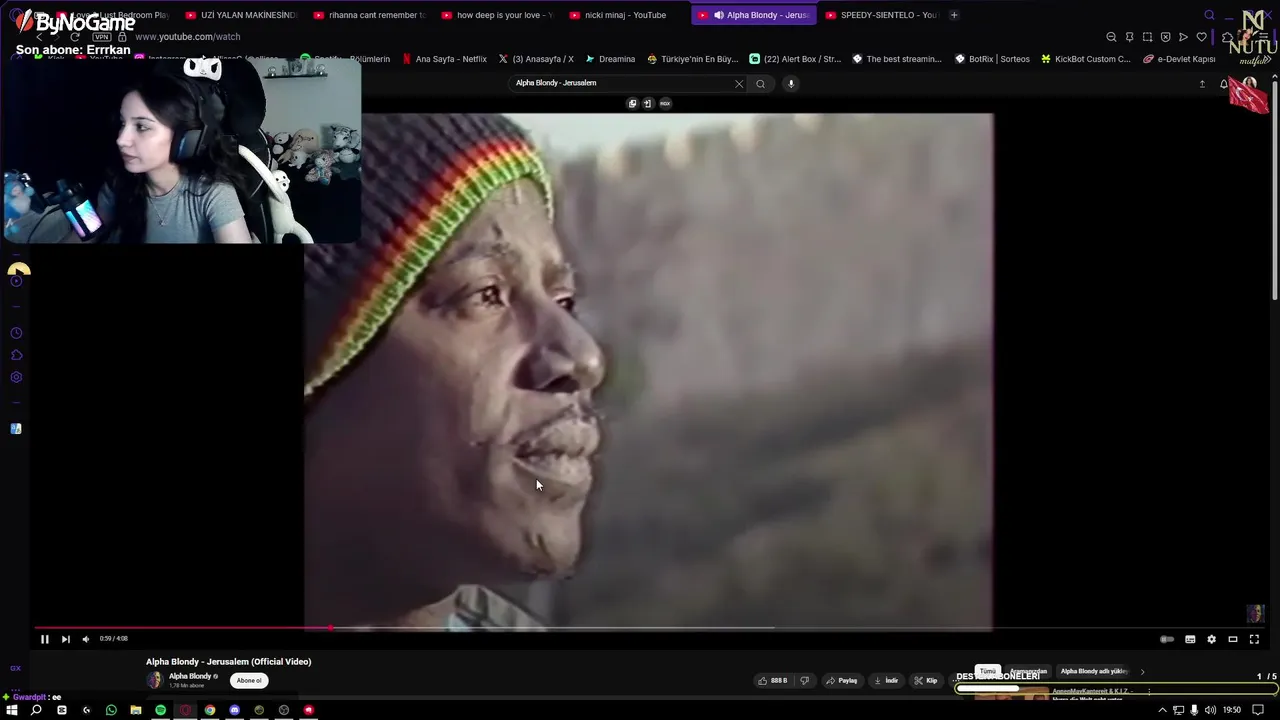1280x720 pixels.
Task: Open Alpha Blondy channel avatar
Action: point(155,680)
